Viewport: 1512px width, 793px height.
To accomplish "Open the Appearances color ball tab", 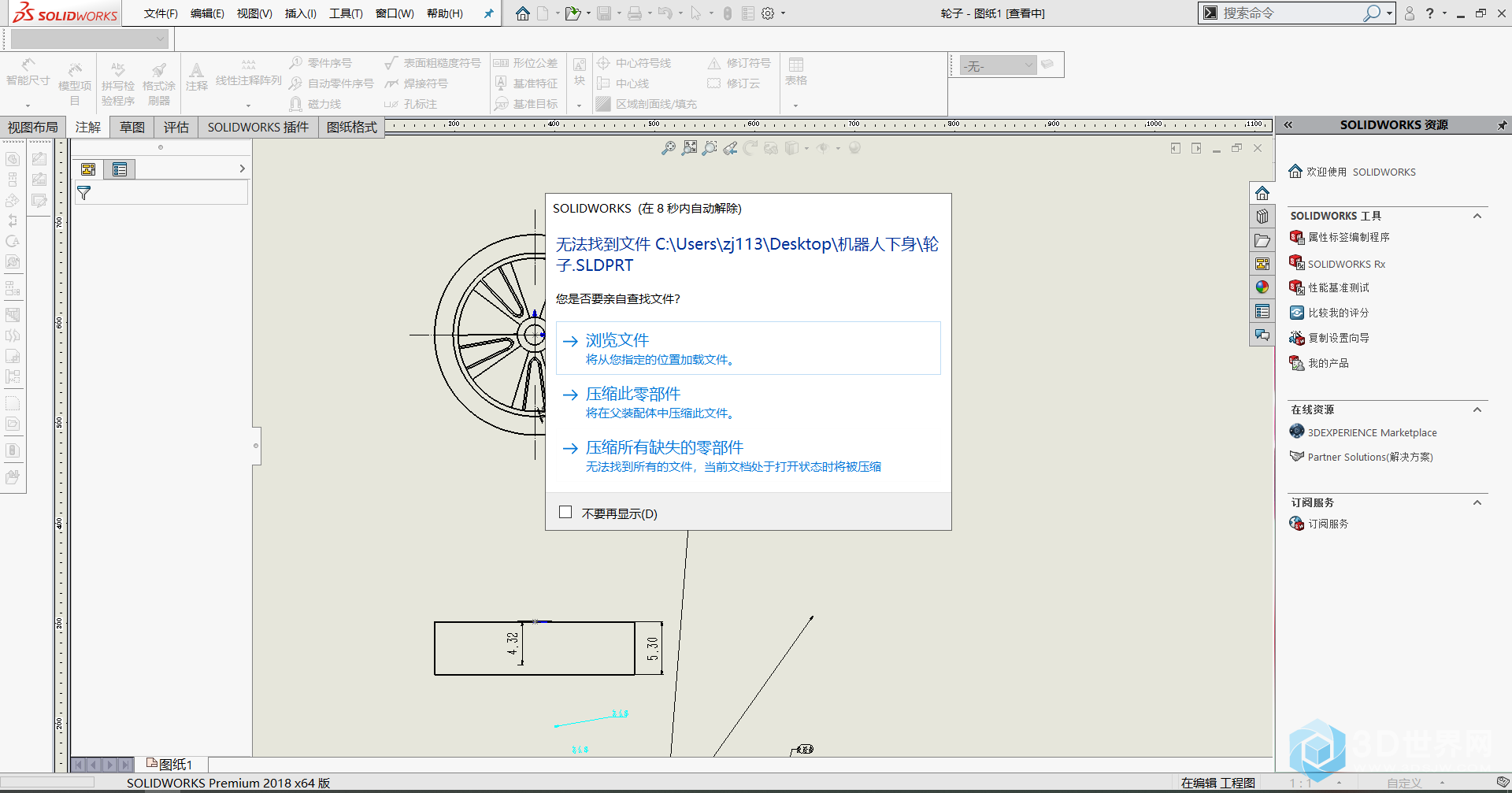I will [x=1262, y=287].
